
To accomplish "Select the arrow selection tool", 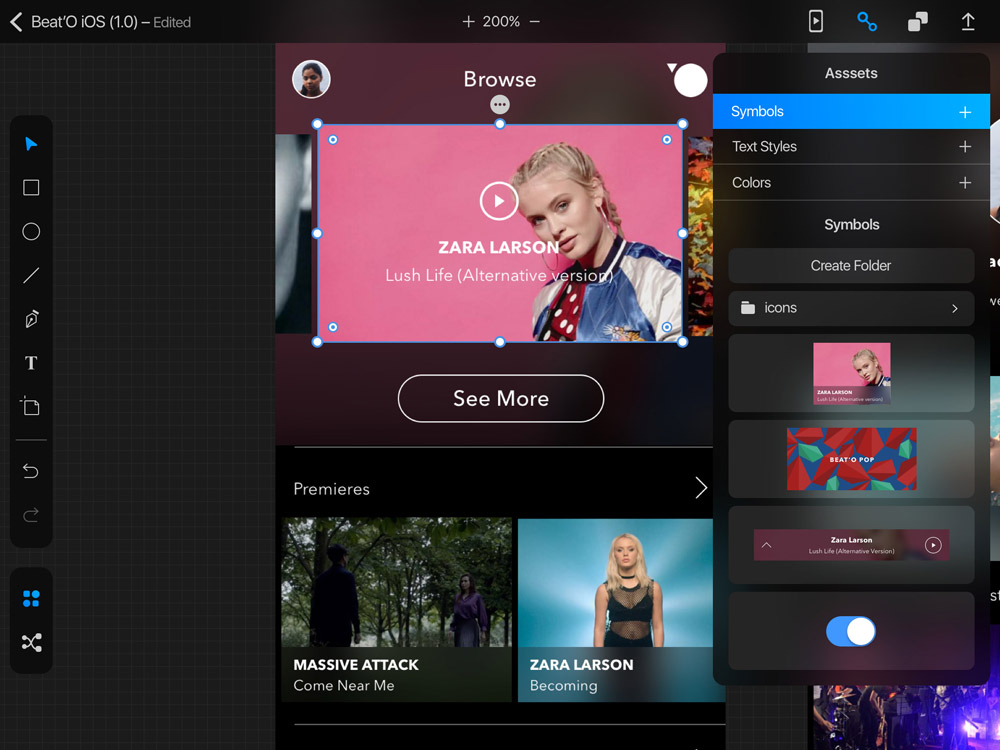I will point(31,143).
